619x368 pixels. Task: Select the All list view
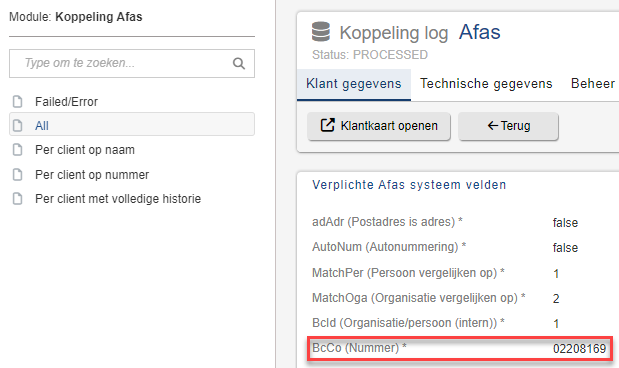click(x=132, y=124)
